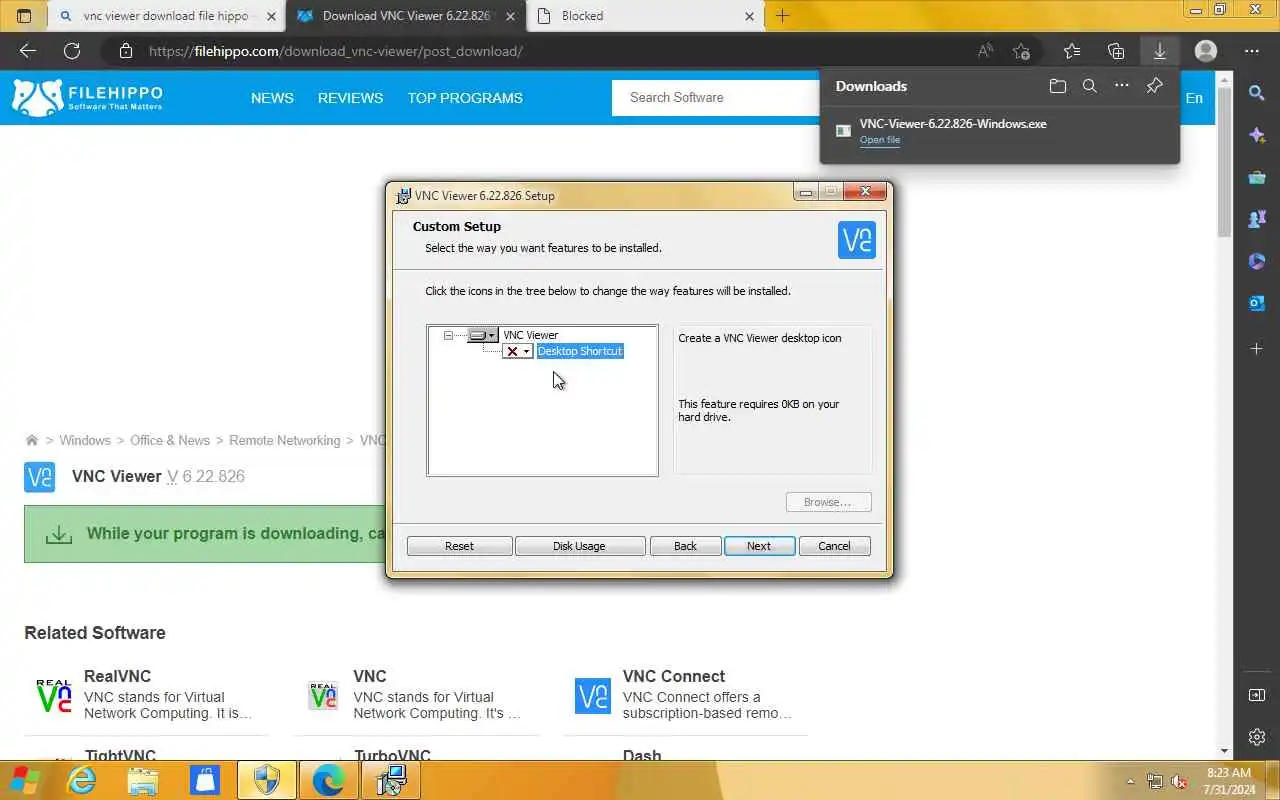
Task: Open the sidebar Games icon
Action: click(x=1257, y=219)
